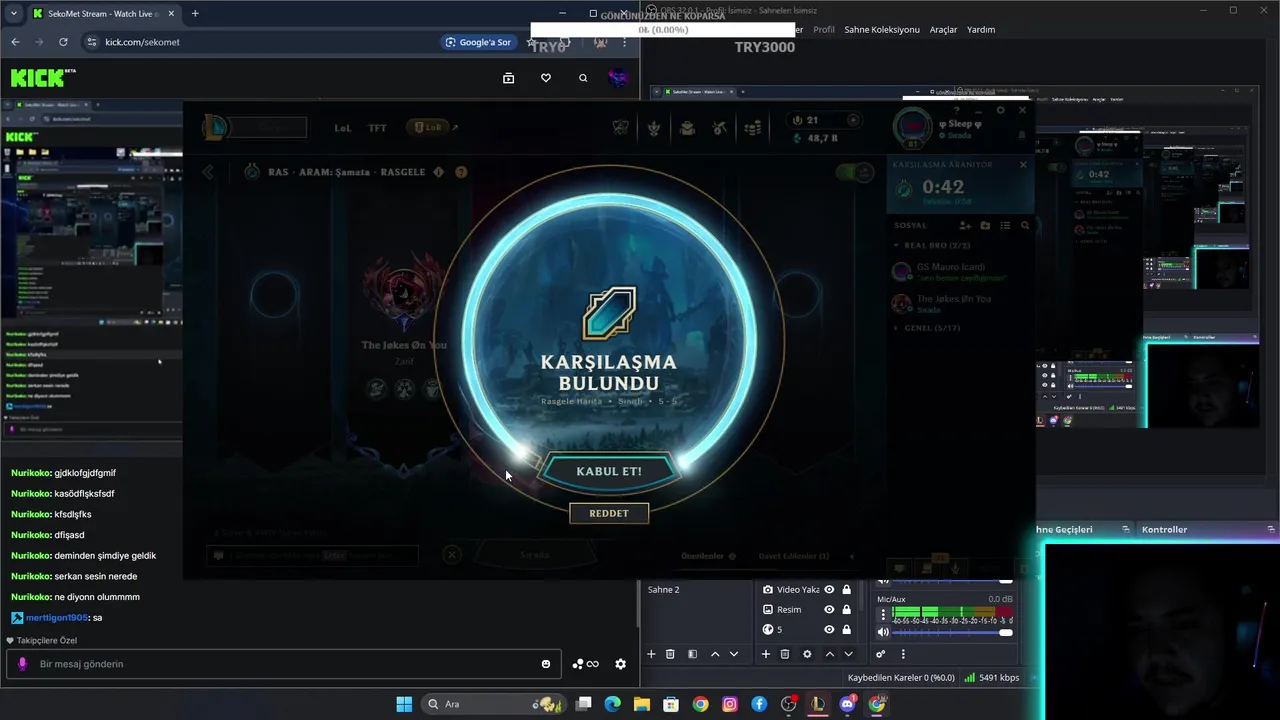Open friends list view options
This screenshot has height=720, width=1280.
point(1005,226)
